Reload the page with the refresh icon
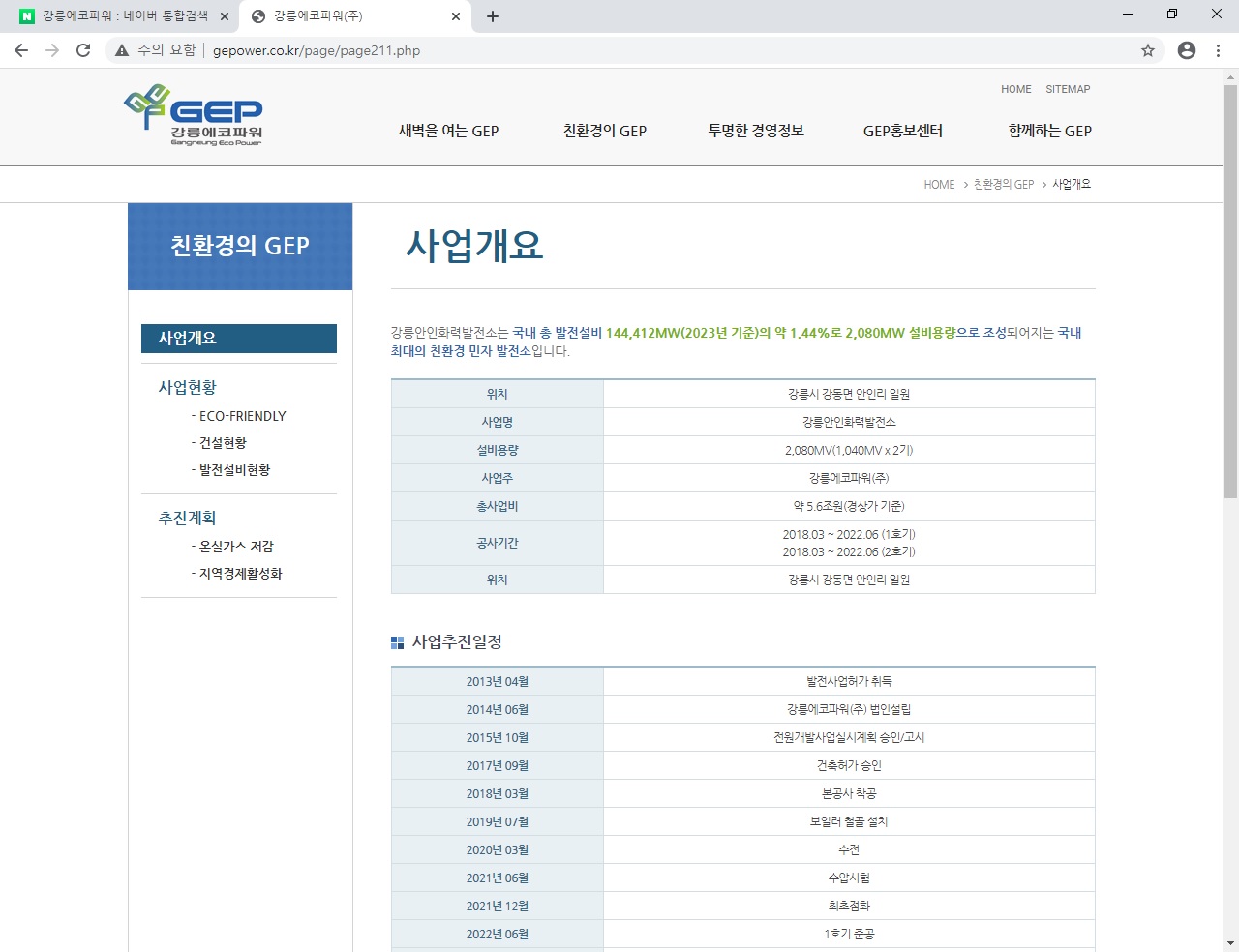Screen dimensions: 1239x952 83,50
